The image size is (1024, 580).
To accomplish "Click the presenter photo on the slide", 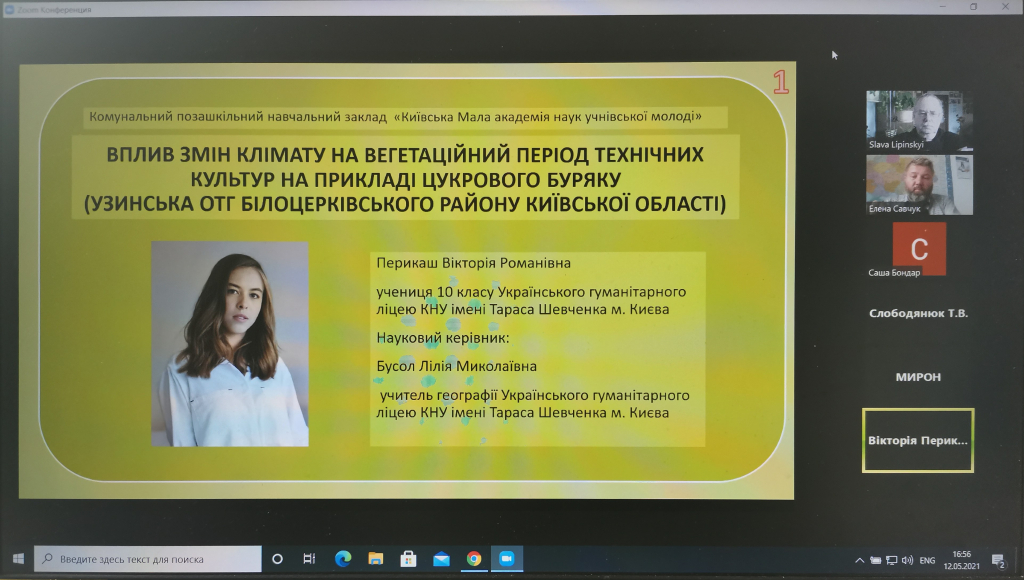I will pos(230,344).
